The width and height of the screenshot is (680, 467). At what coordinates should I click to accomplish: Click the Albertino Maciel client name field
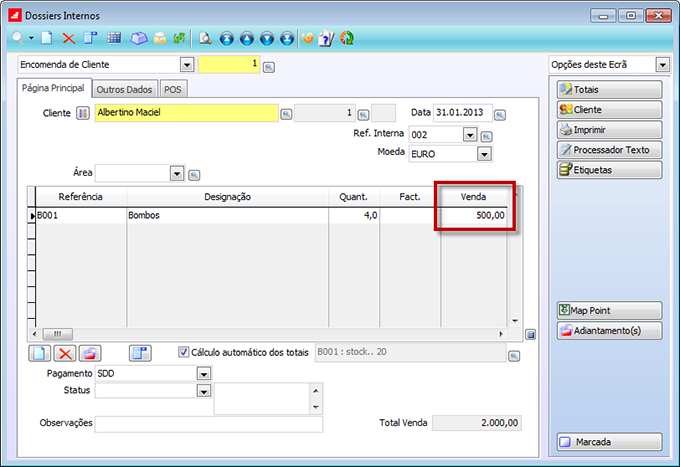186,113
